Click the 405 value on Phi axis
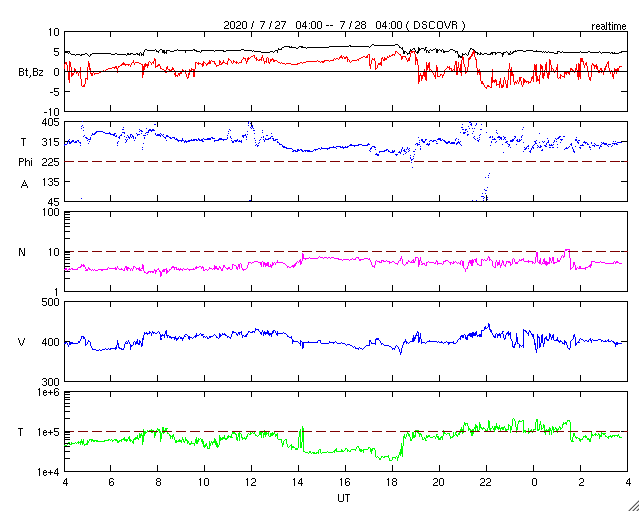This screenshot has height=512, width=640. click(46, 122)
